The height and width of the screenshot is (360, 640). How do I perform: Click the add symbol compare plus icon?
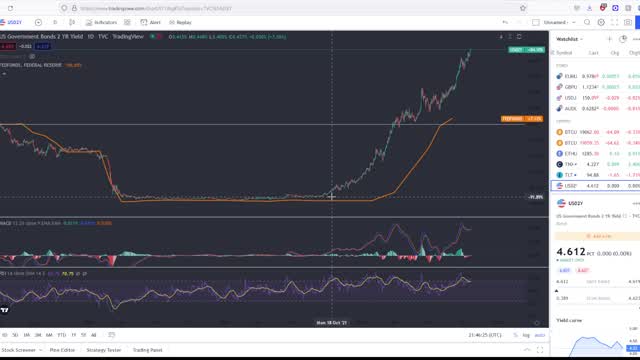(38, 22)
